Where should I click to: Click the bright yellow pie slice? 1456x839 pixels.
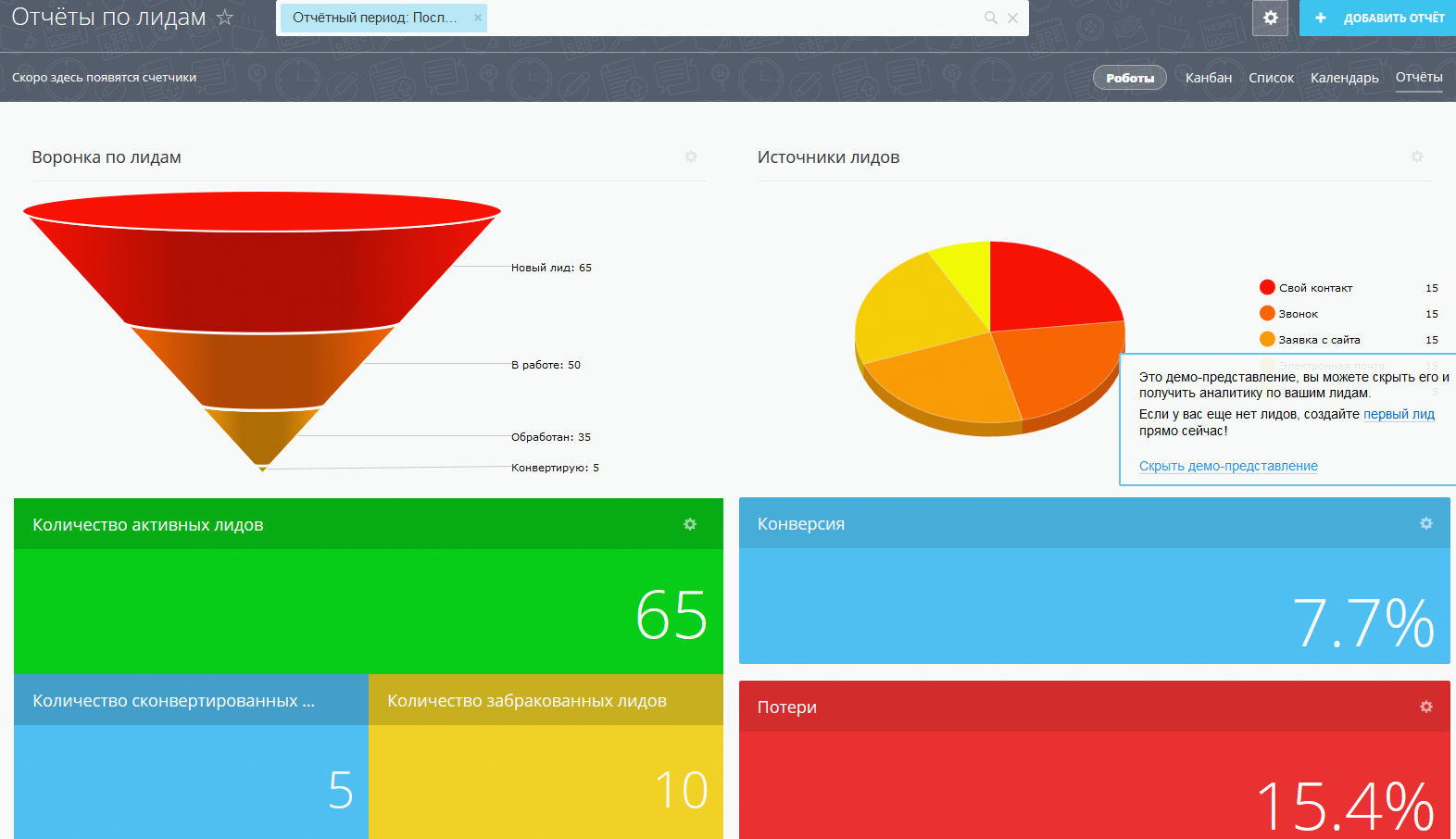[x=968, y=276]
